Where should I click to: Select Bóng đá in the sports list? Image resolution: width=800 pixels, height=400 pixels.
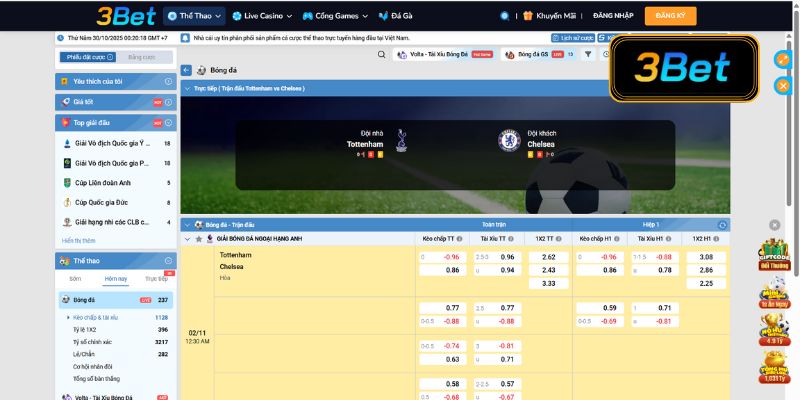(x=116, y=300)
